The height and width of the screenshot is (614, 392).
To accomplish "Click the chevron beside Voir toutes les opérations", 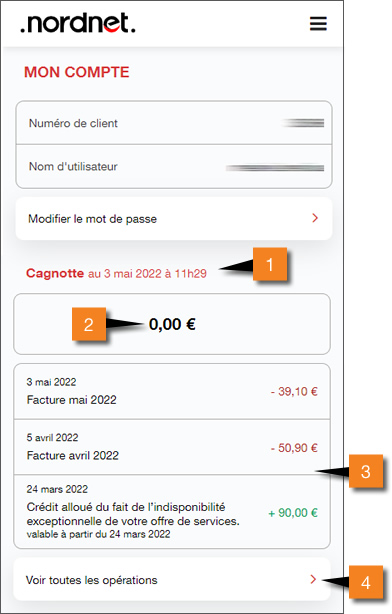I will pos(313,579).
